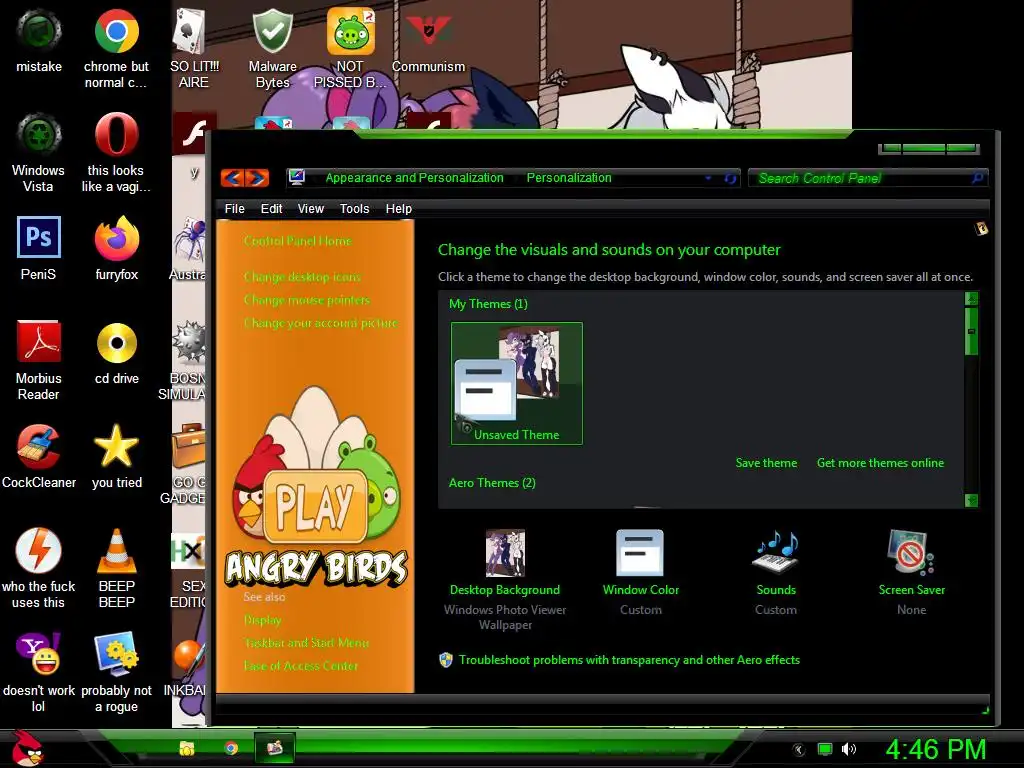Viewport: 1024px width, 768px height.
Task: Open 'Ease of Access Center' link
Action: (x=300, y=666)
